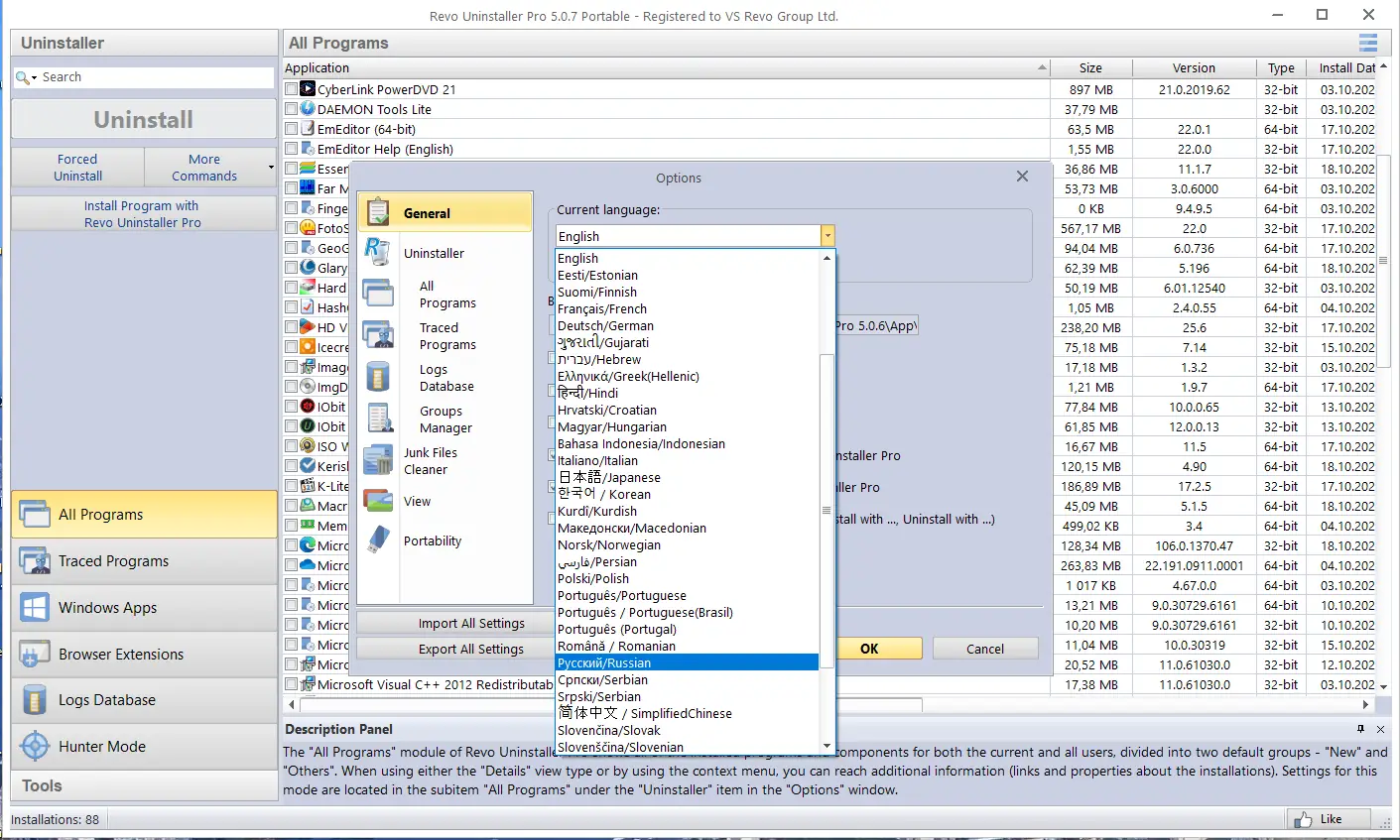The width and height of the screenshot is (1400, 840).
Task: Check the checkbox beside CyberLink PowerDVD 21
Action: tap(291, 89)
